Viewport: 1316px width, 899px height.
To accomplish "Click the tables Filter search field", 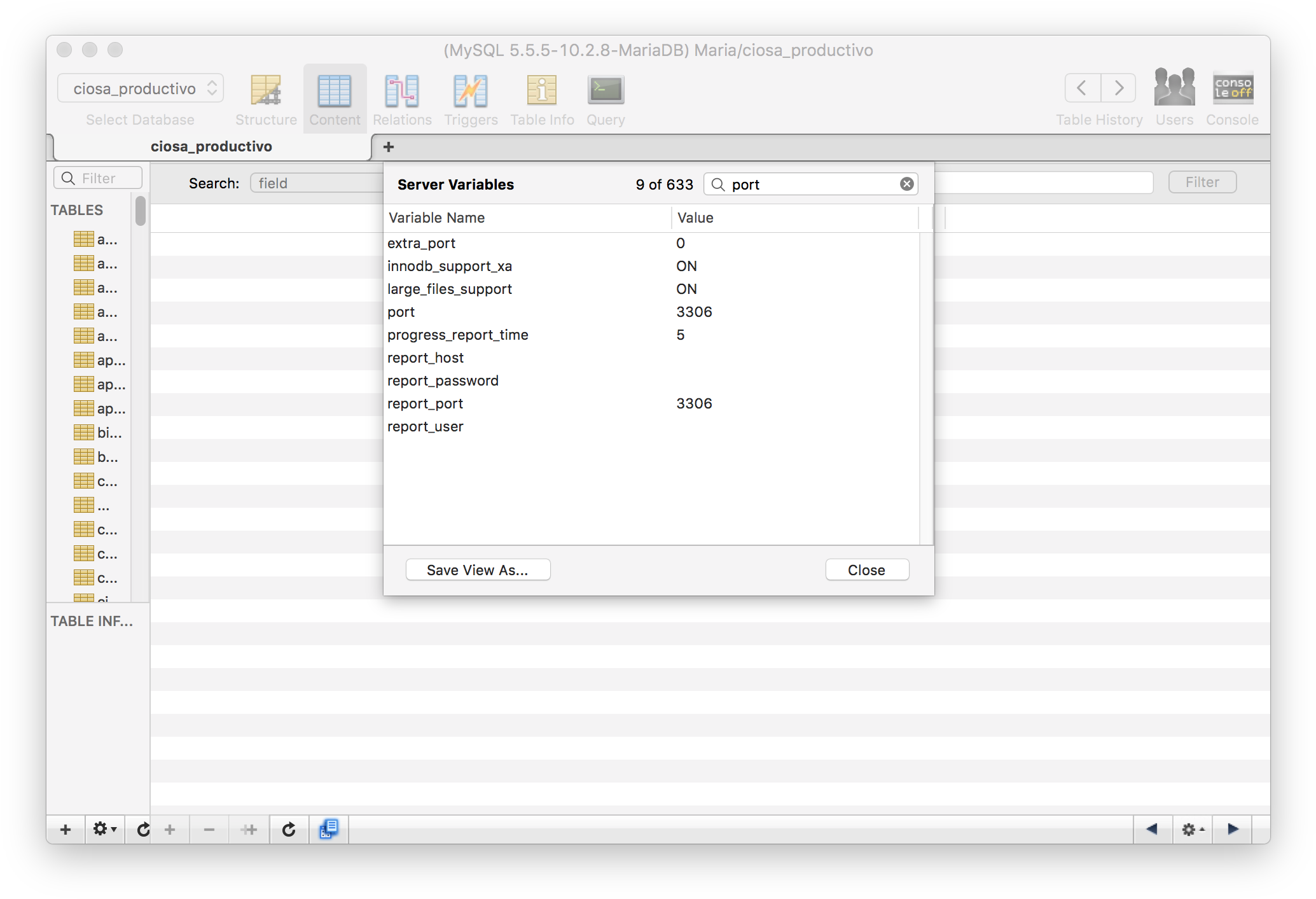I will point(99,178).
